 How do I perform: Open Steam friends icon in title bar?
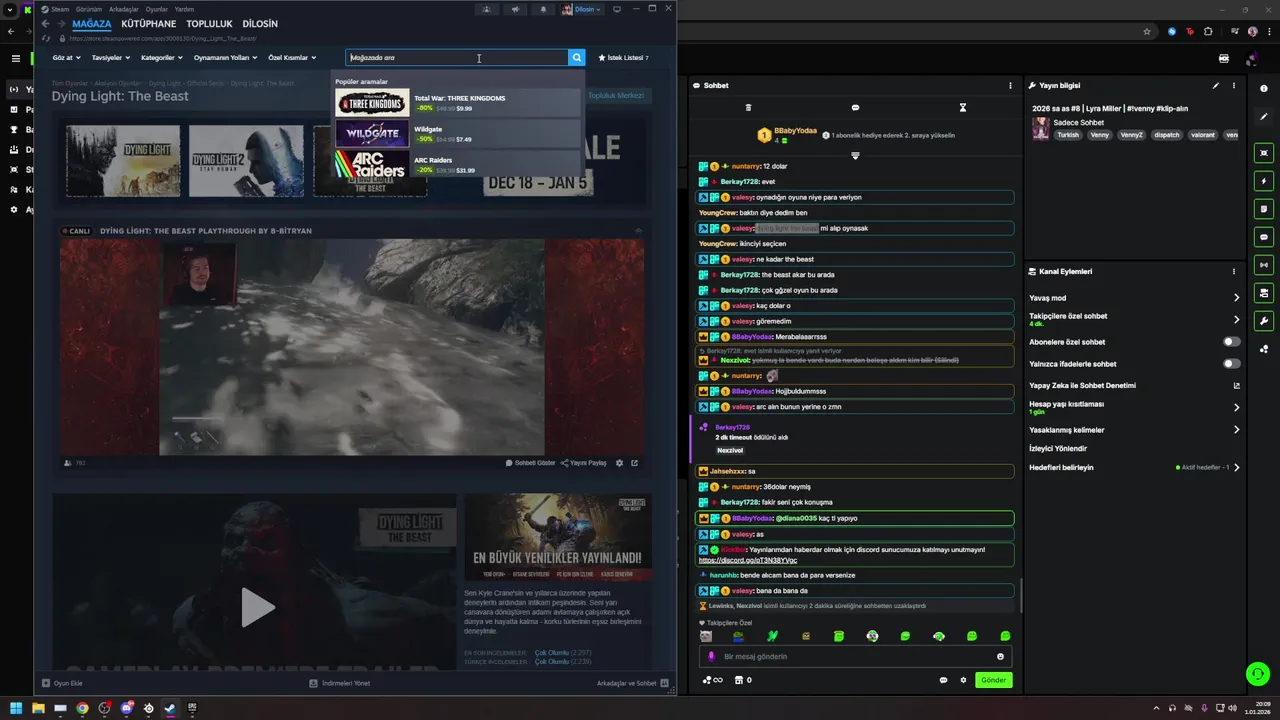(487, 9)
